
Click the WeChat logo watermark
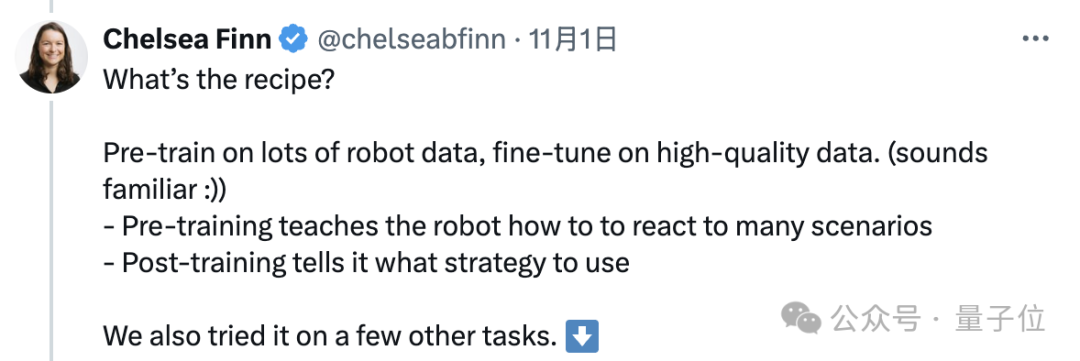click(800, 318)
